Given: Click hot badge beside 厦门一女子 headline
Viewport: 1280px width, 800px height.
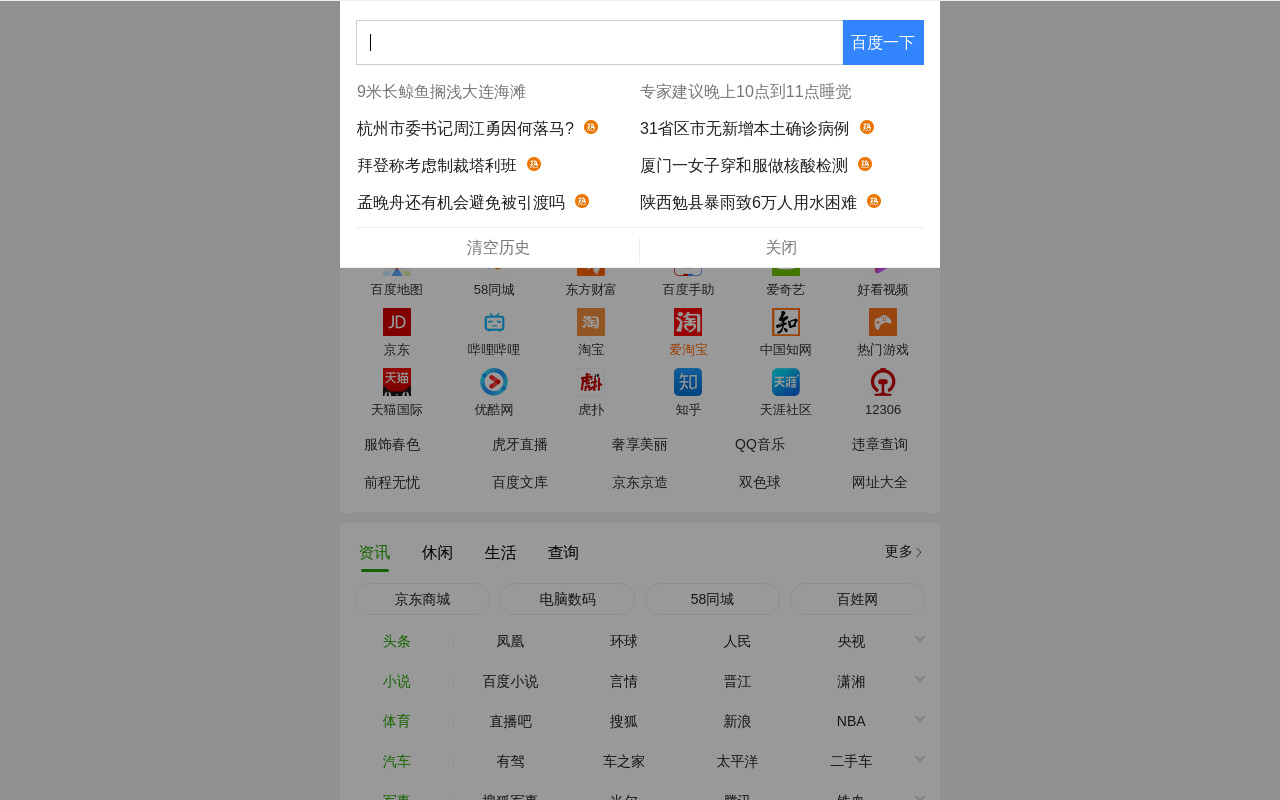Looking at the screenshot, I should 865,164.
